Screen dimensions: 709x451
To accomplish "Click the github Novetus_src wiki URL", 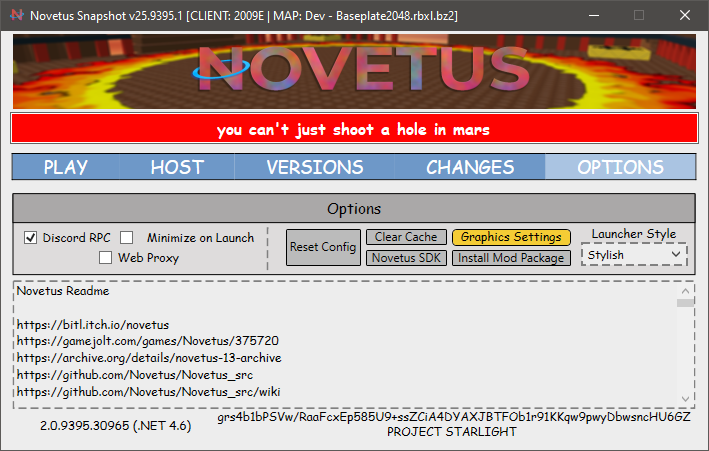I will [148, 392].
